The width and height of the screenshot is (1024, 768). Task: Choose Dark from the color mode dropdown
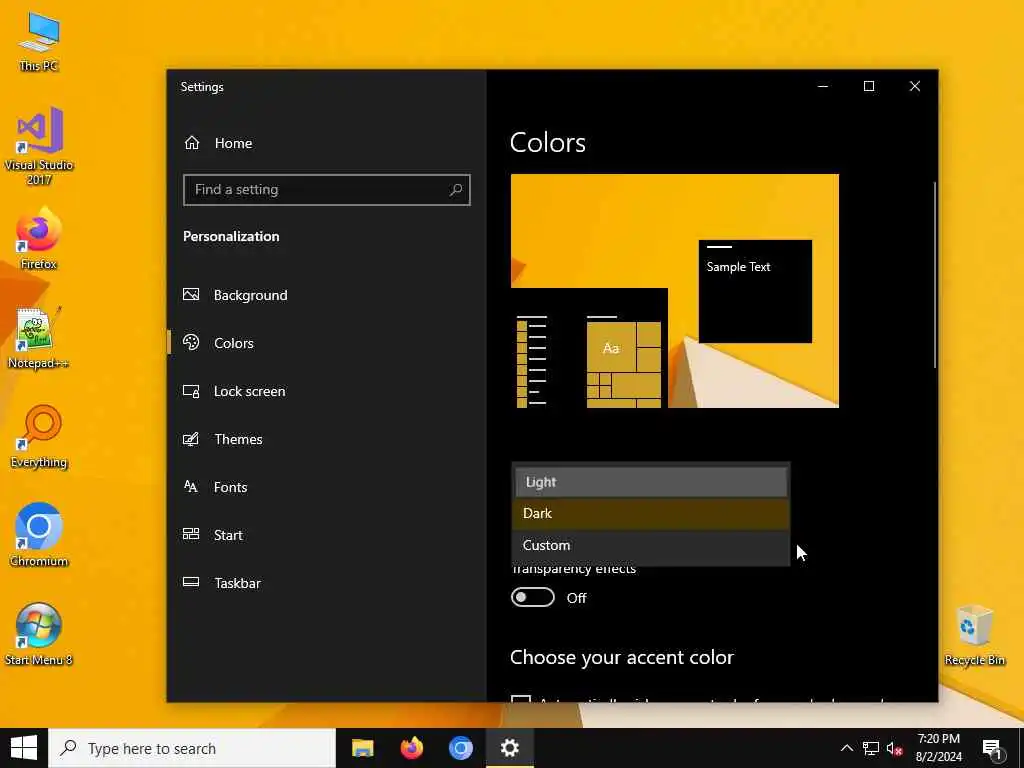(x=651, y=513)
